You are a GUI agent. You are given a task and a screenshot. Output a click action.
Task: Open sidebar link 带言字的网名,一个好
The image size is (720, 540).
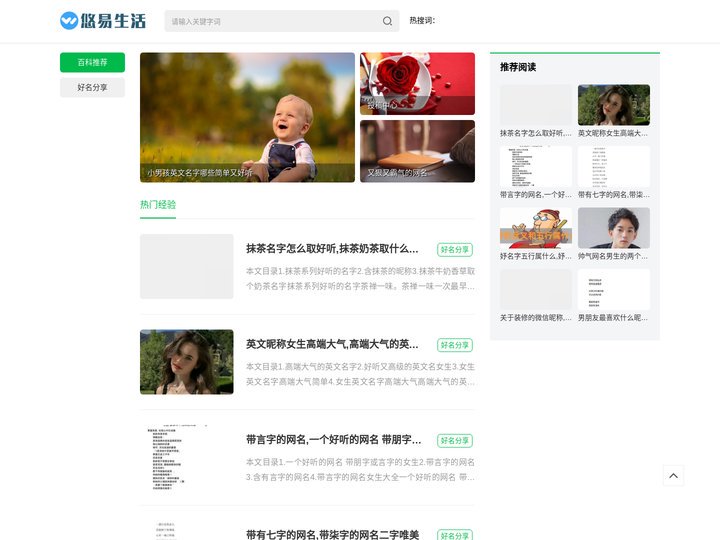pos(536,195)
